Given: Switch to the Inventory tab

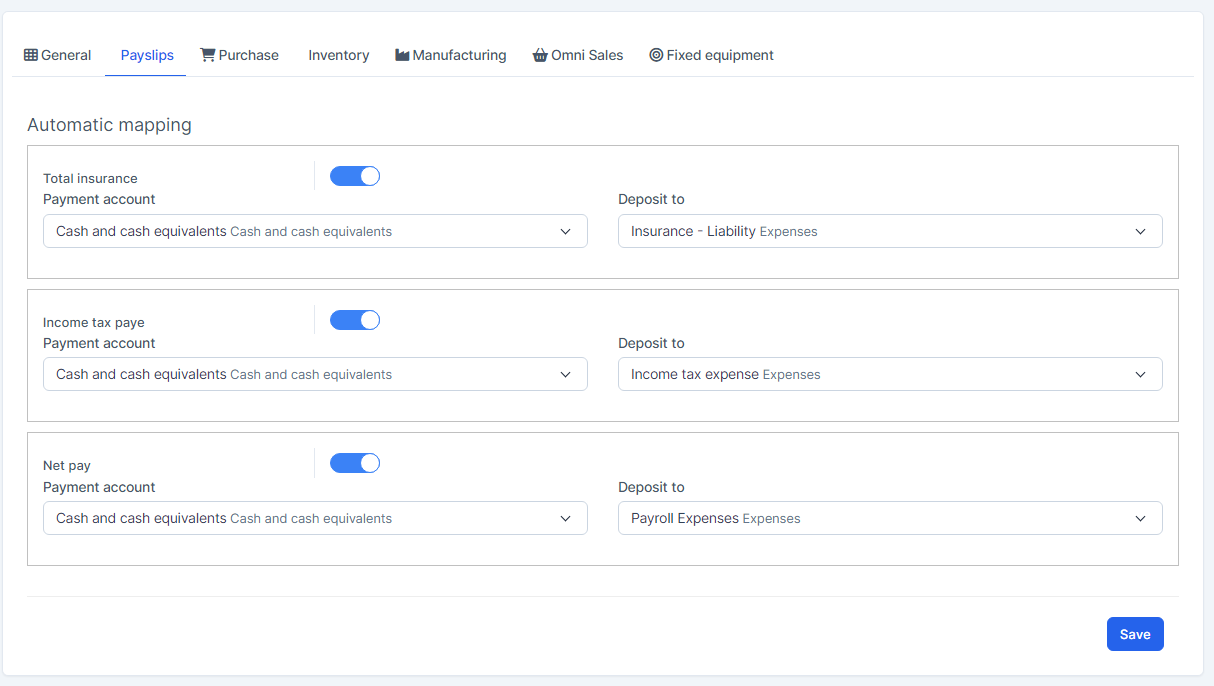Looking at the screenshot, I should (x=338, y=55).
